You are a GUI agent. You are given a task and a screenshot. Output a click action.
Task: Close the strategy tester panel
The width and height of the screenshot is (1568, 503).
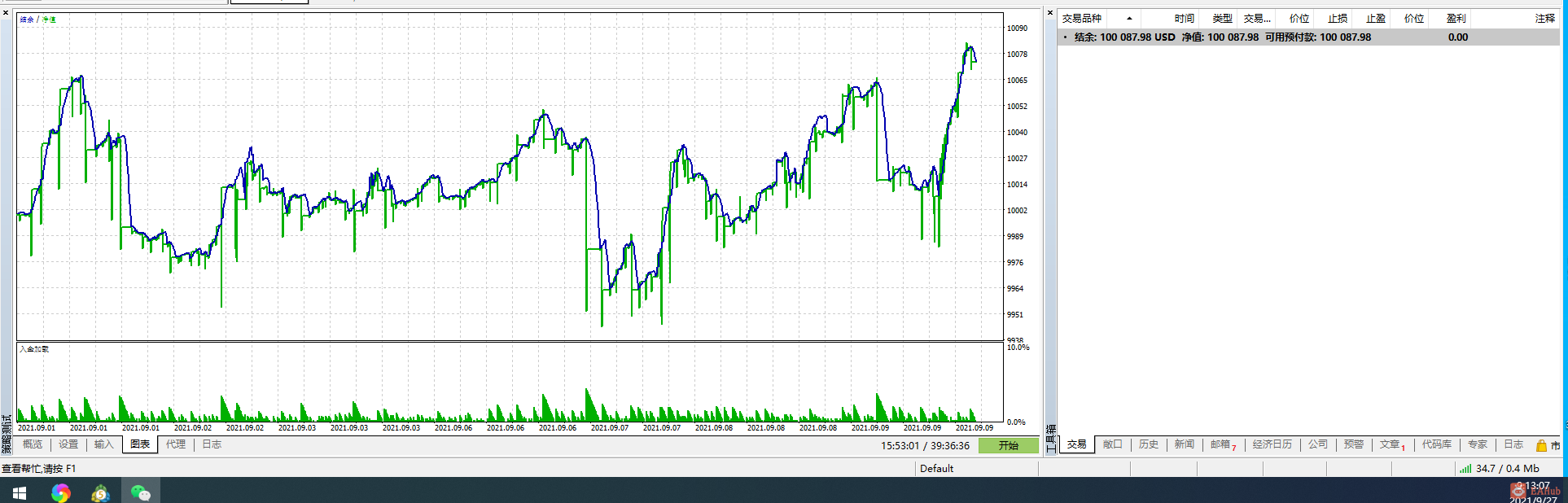pyautogui.click(x=6, y=13)
